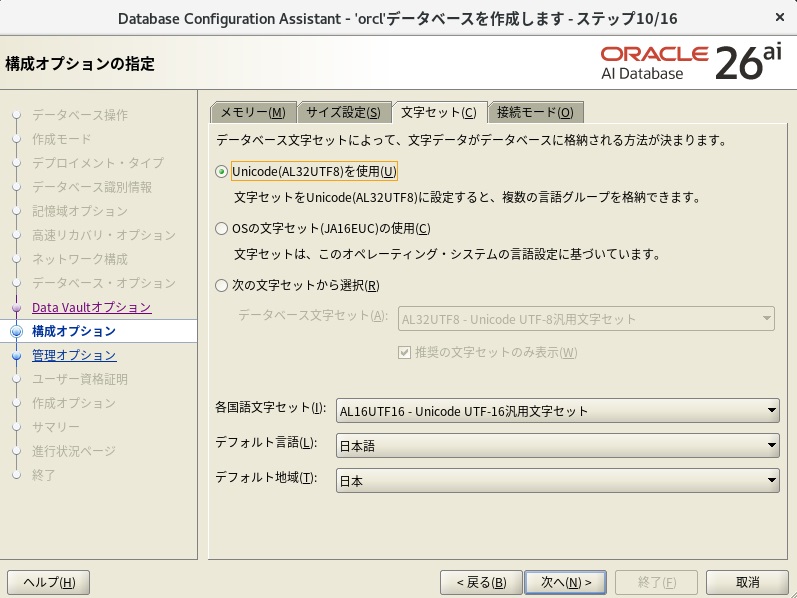Go back with < 戻る(B) button
The image size is (797, 598).
[481, 582]
